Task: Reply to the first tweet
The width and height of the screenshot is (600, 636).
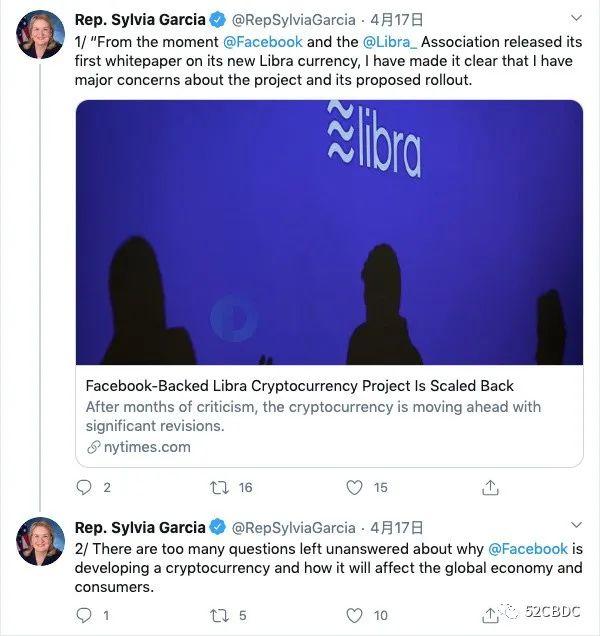Action: tap(84, 488)
